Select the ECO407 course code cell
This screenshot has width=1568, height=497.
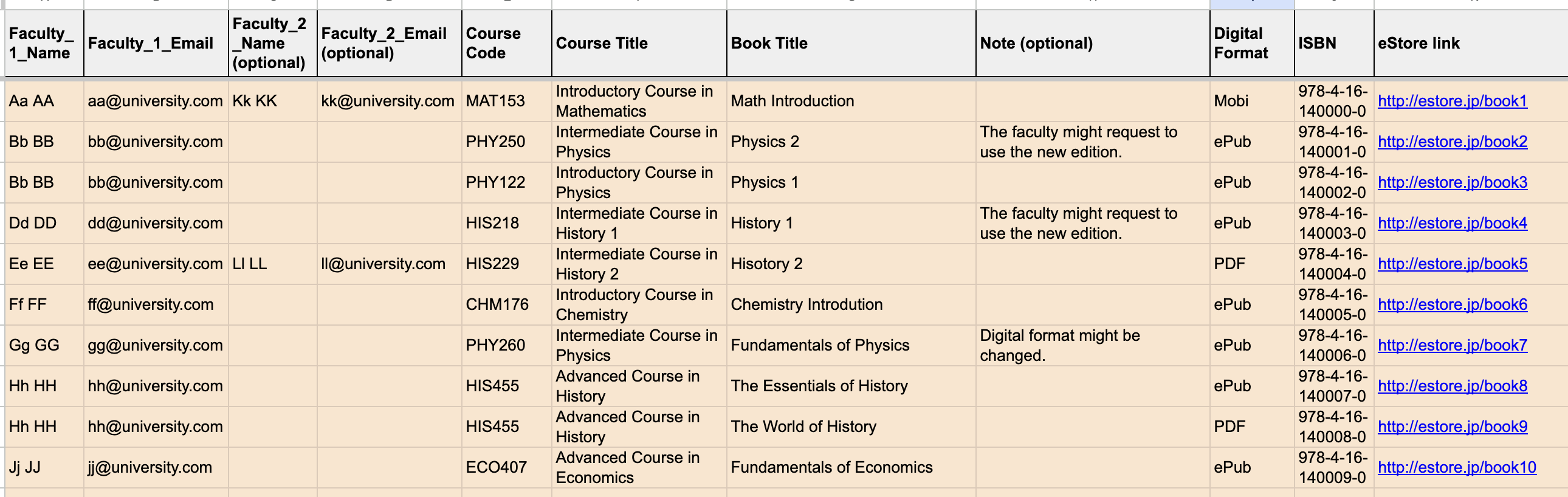click(x=506, y=467)
